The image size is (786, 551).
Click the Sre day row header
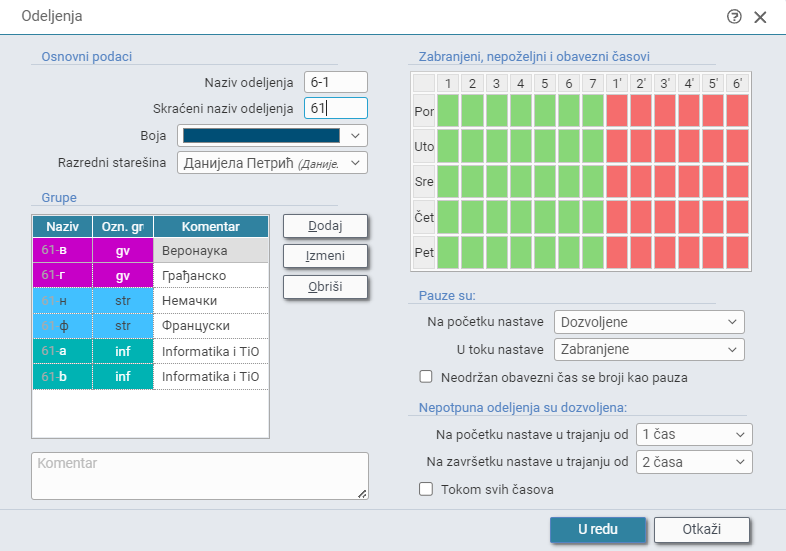(x=424, y=181)
